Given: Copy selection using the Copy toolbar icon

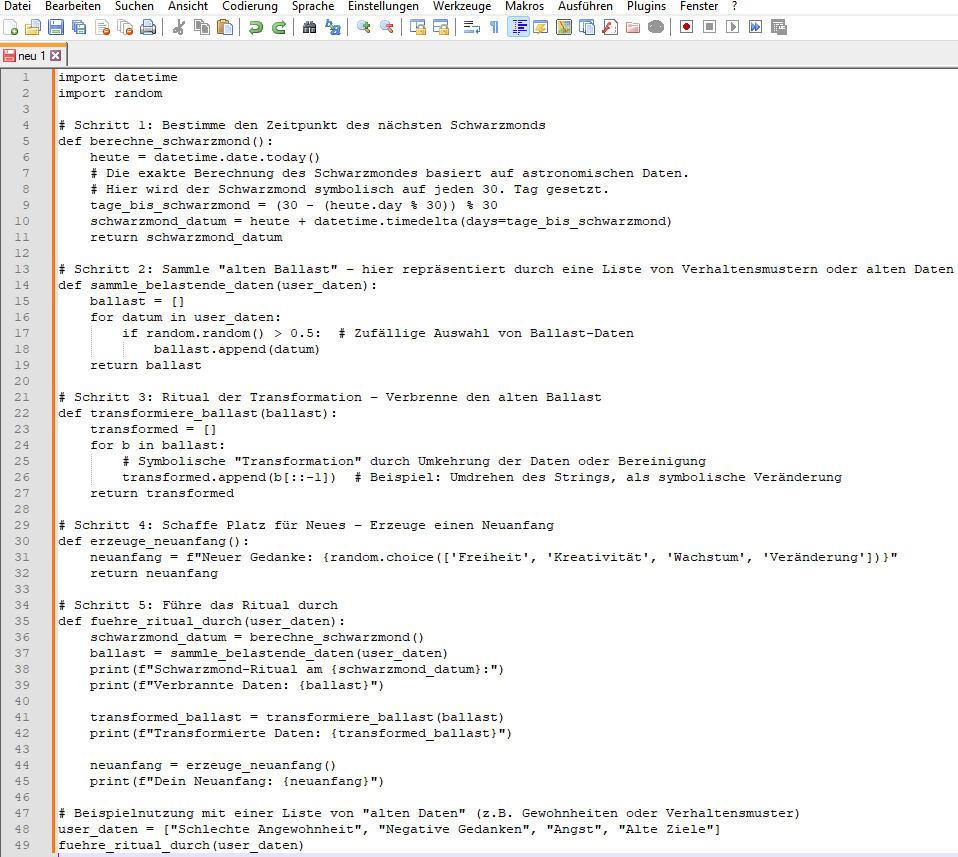Looking at the screenshot, I should [x=202, y=27].
